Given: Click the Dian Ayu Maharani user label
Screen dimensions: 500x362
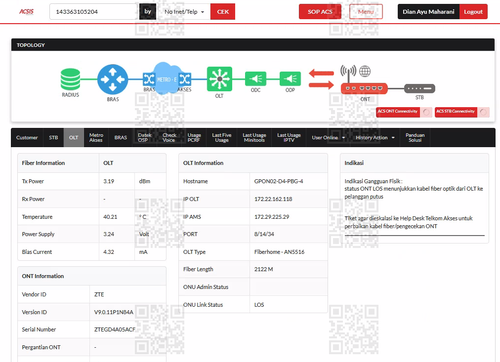Looking at the screenshot, I should (428, 12).
